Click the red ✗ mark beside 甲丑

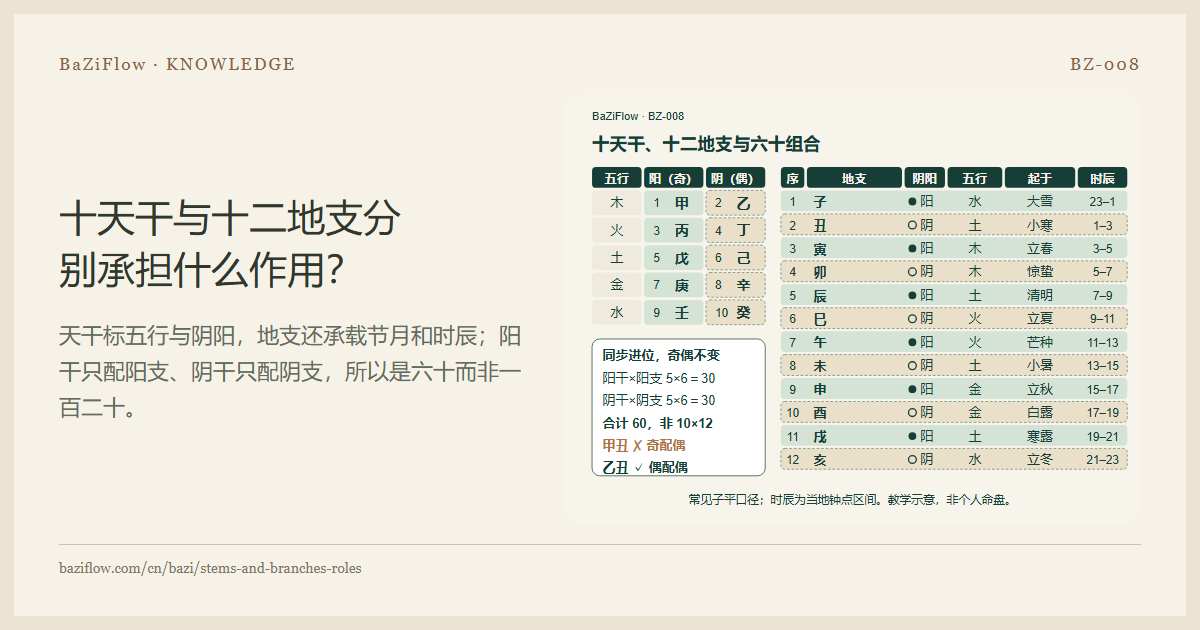pyautogui.click(x=637, y=445)
